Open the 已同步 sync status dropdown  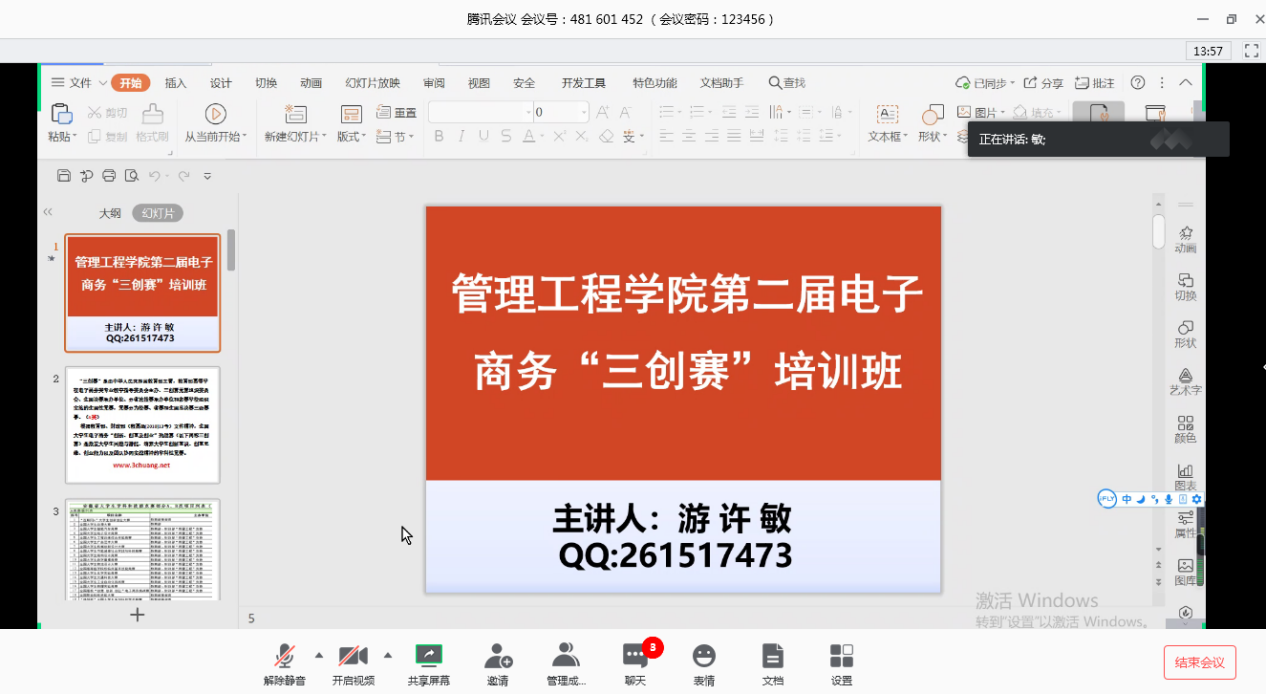pyautogui.click(x=985, y=83)
